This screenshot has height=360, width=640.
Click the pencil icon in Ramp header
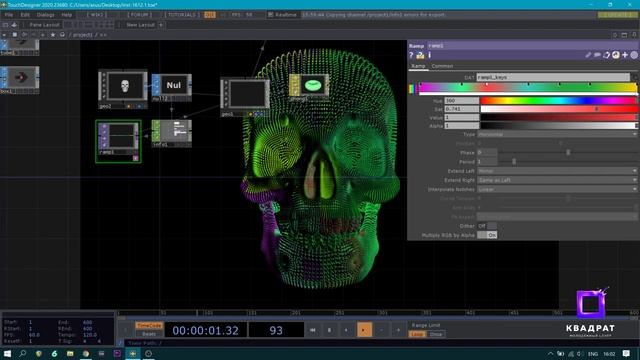coord(588,55)
